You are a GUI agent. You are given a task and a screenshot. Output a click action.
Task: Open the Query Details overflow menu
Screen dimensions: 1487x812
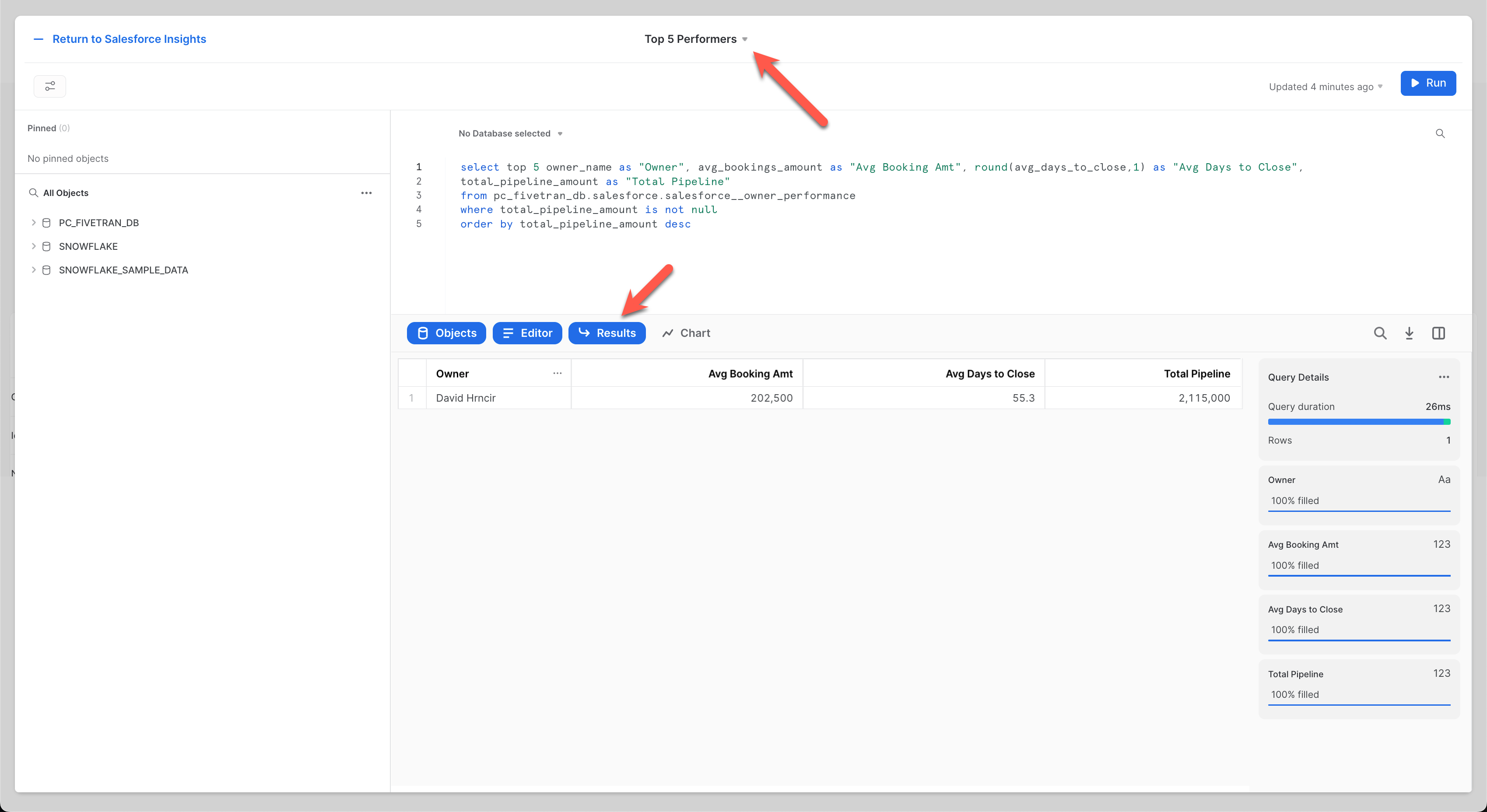click(x=1444, y=377)
